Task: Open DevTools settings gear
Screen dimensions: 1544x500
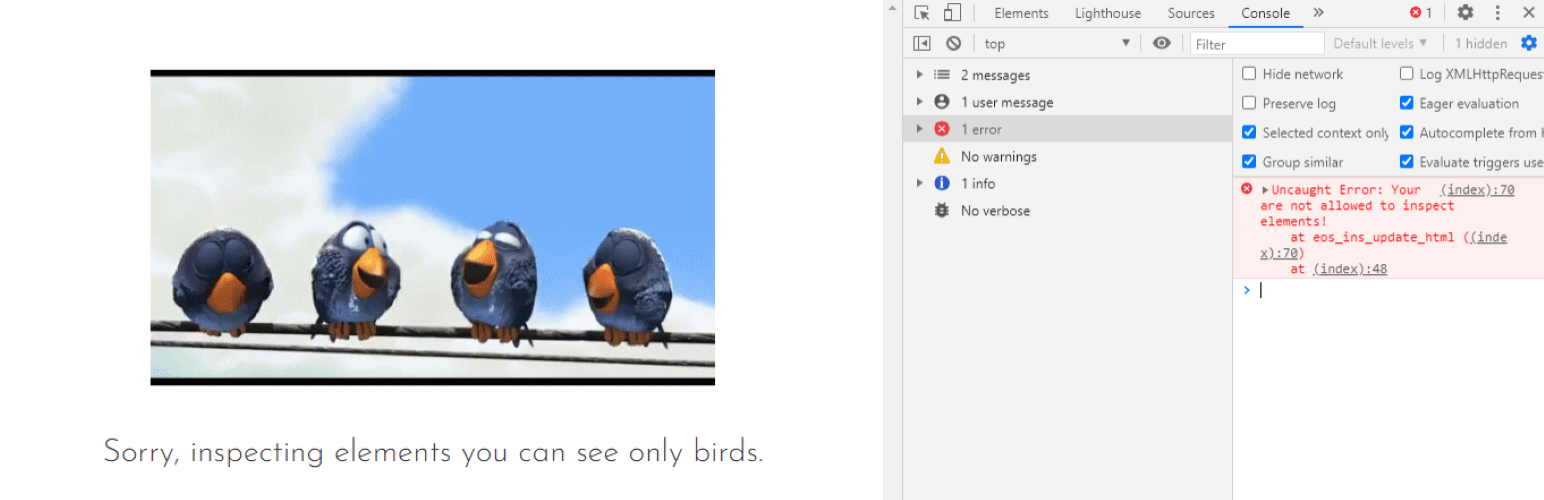Action: (1465, 13)
